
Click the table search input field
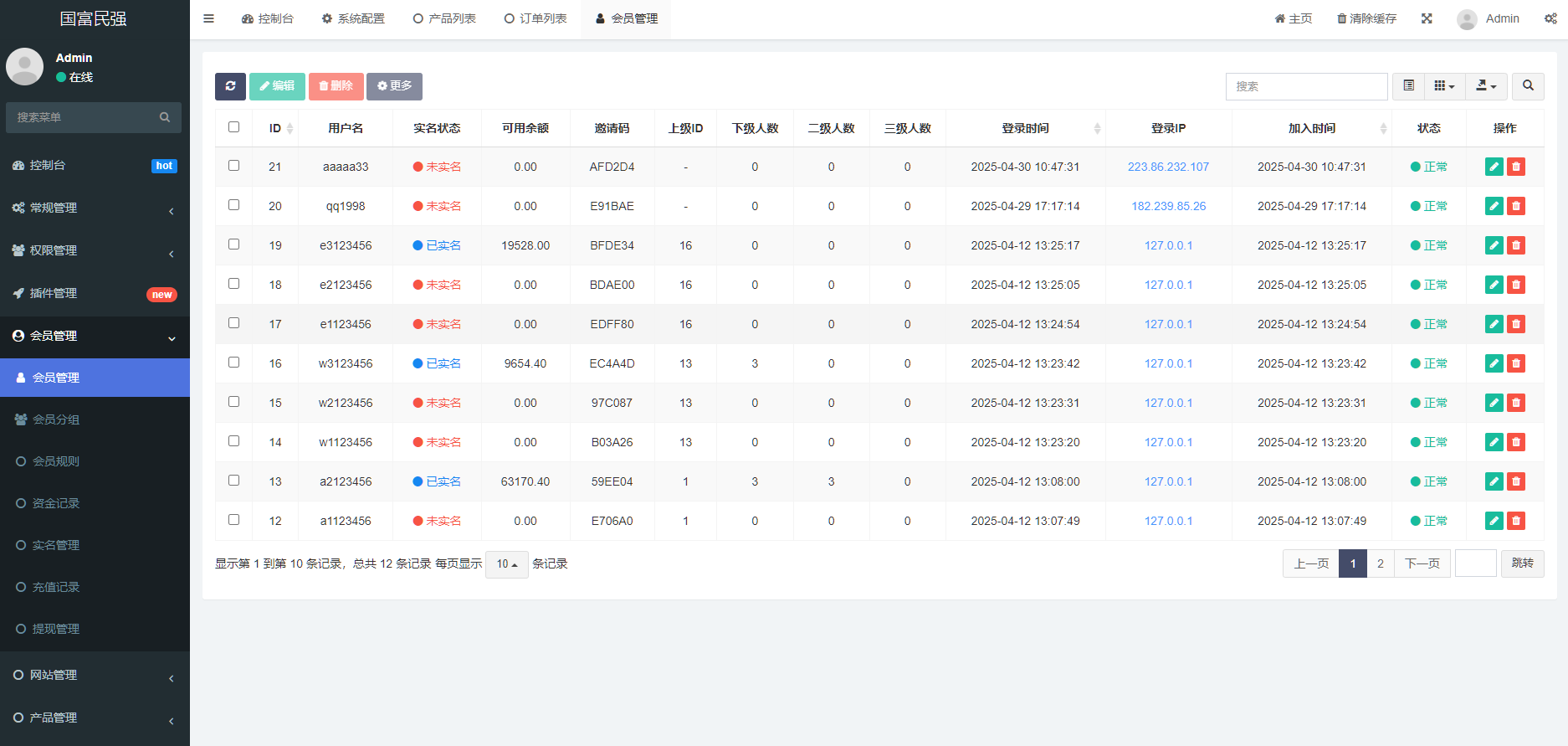pos(1306,86)
